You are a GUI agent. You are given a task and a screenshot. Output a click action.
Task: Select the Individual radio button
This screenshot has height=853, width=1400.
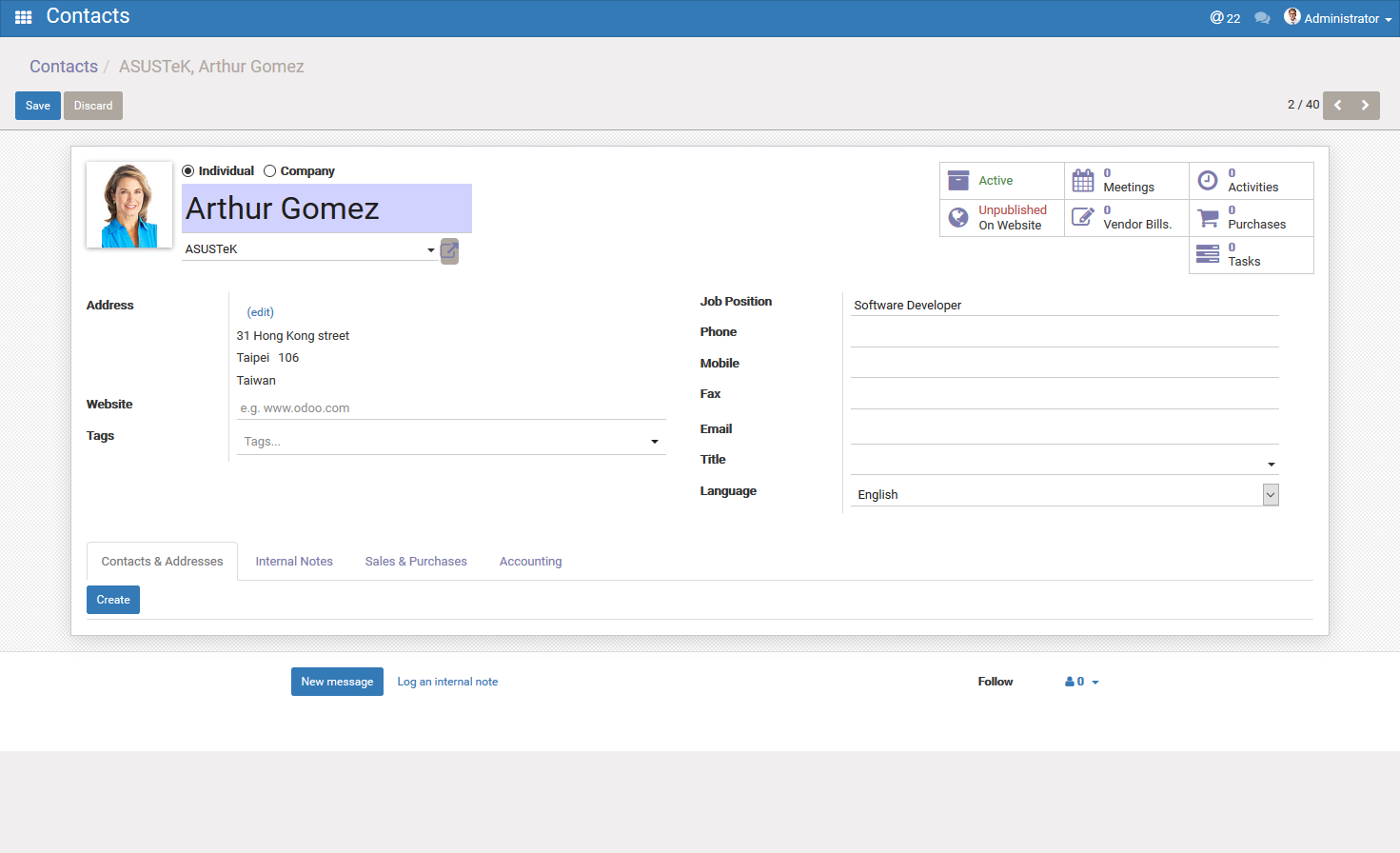[188, 171]
